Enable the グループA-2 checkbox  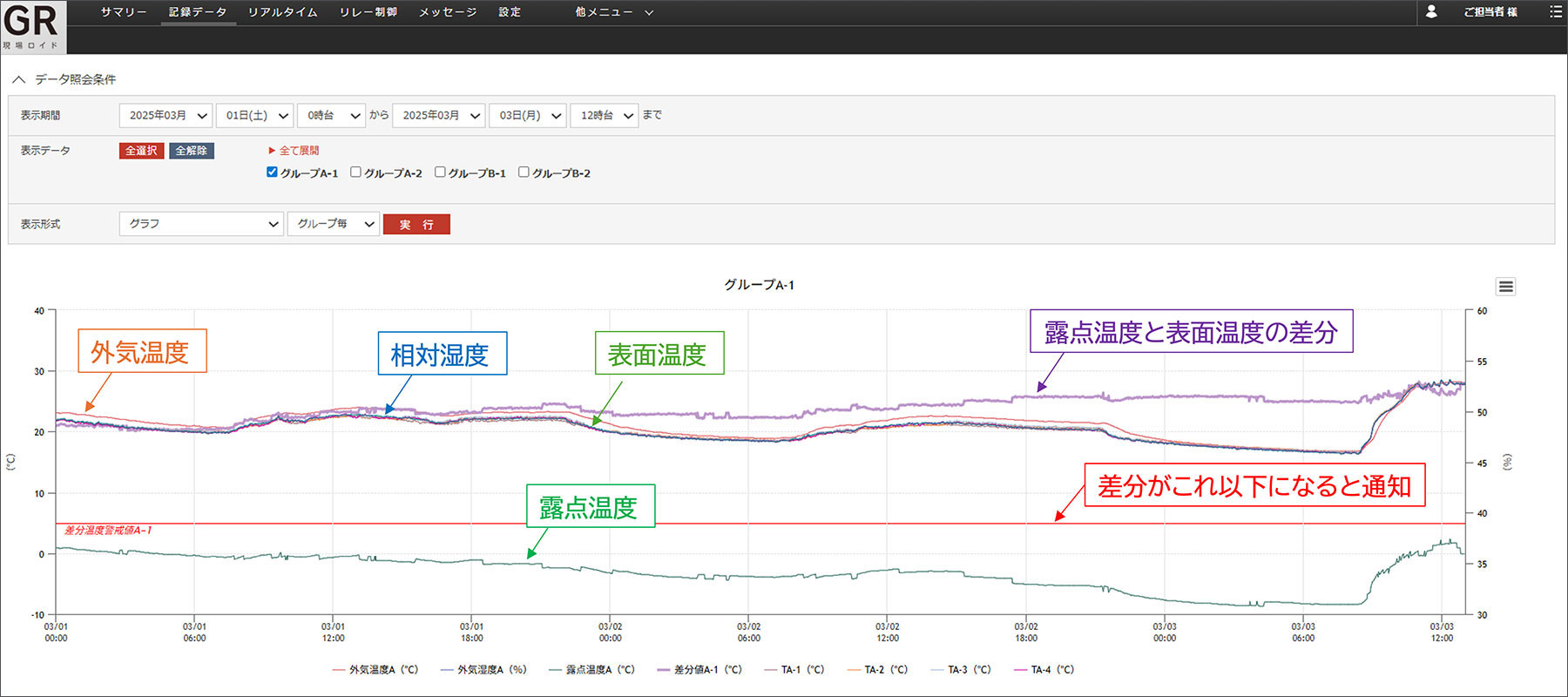[355, 173]
